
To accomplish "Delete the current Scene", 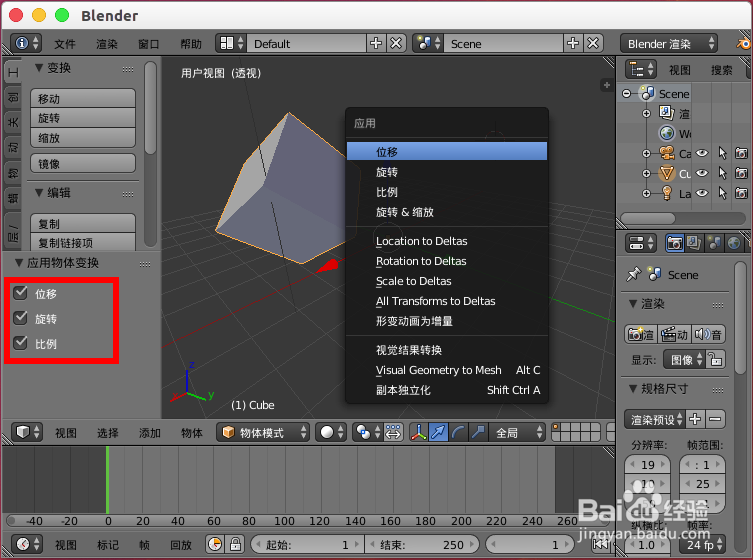I will pos(593,43).
